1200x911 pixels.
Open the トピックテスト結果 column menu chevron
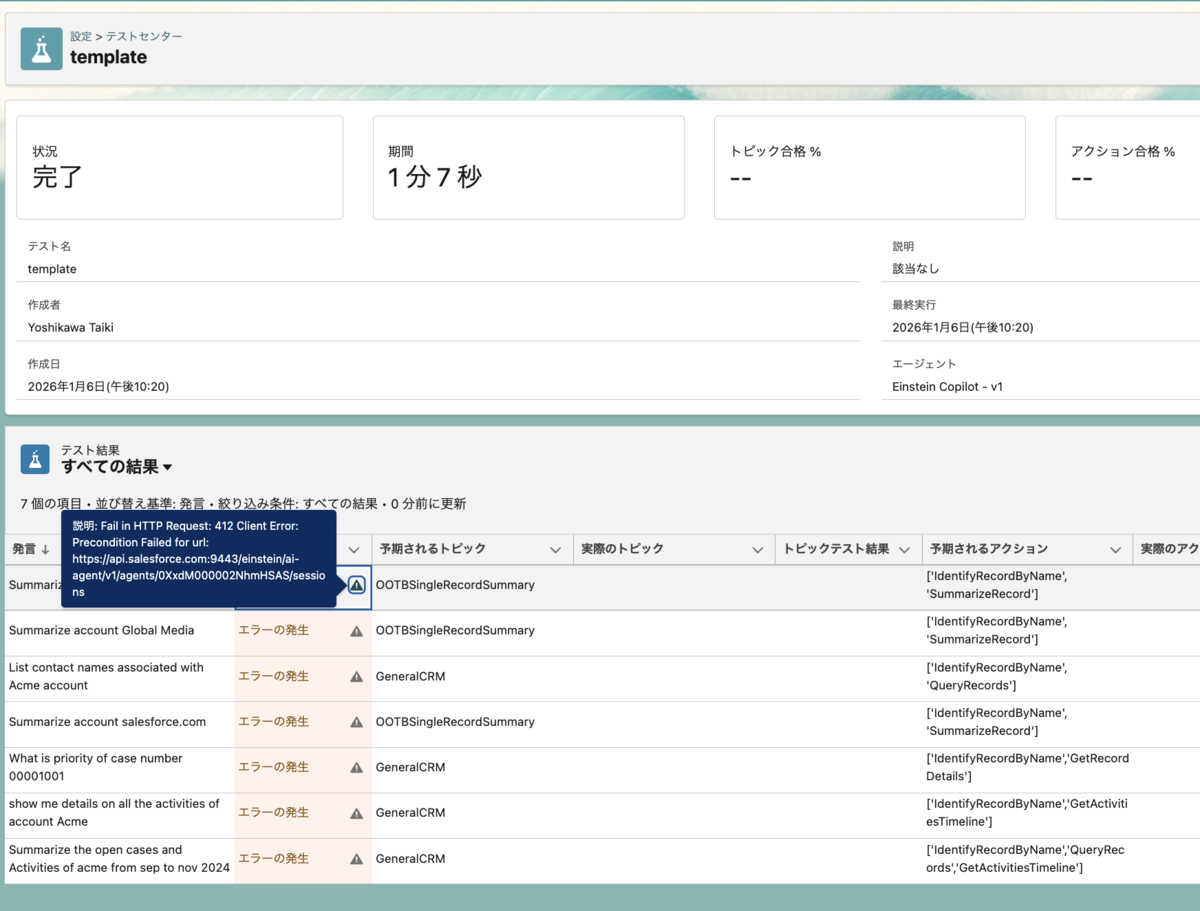(905, 549)
